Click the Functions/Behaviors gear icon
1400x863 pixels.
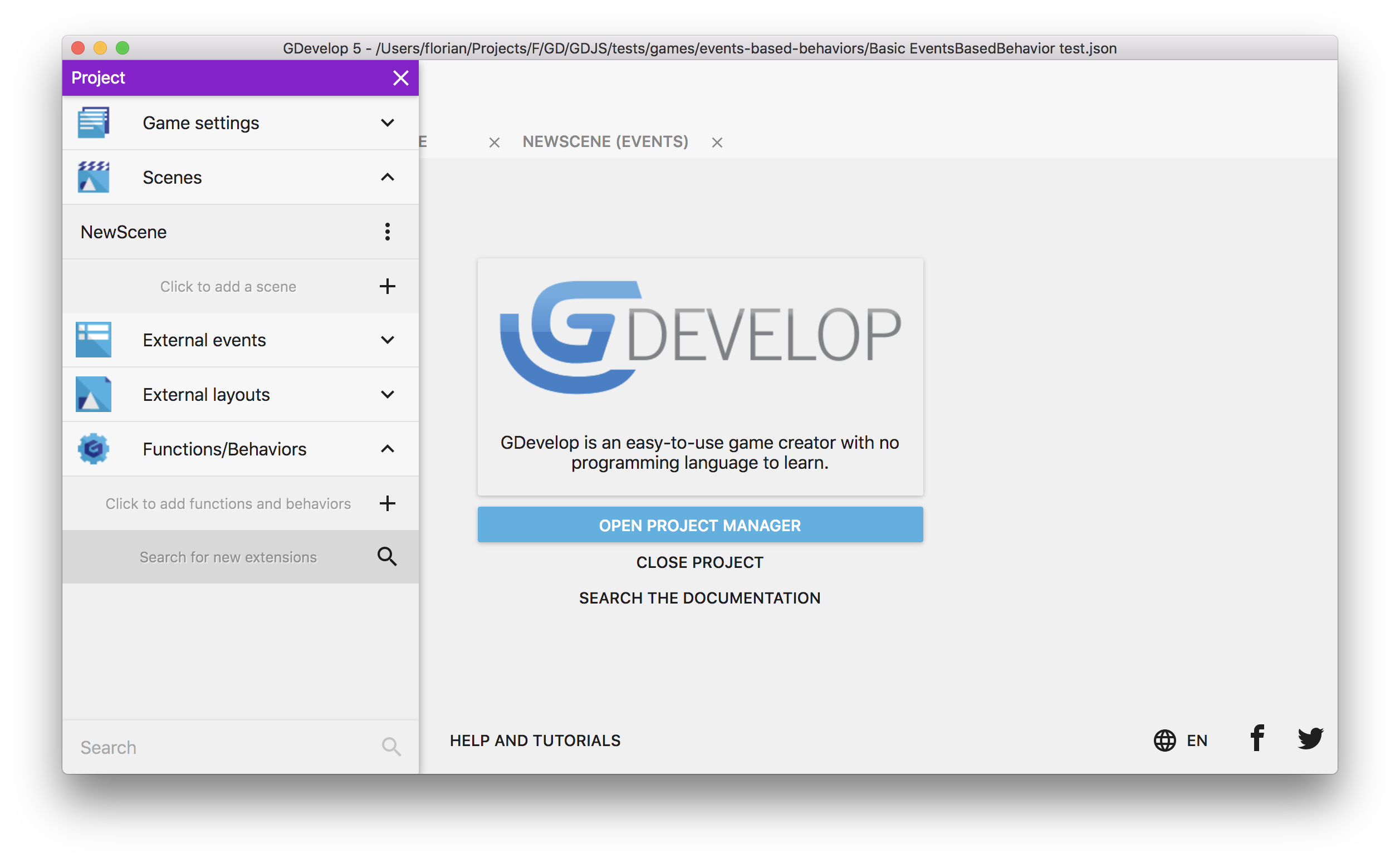[93, 449]
